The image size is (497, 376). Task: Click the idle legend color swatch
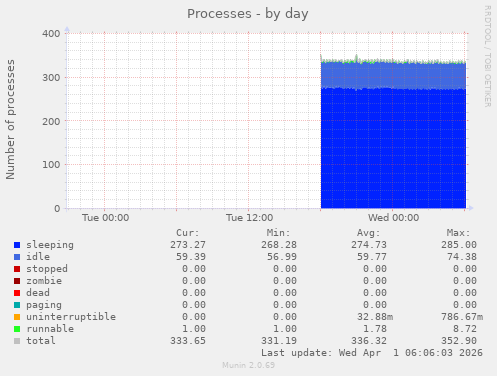[17, 257]
